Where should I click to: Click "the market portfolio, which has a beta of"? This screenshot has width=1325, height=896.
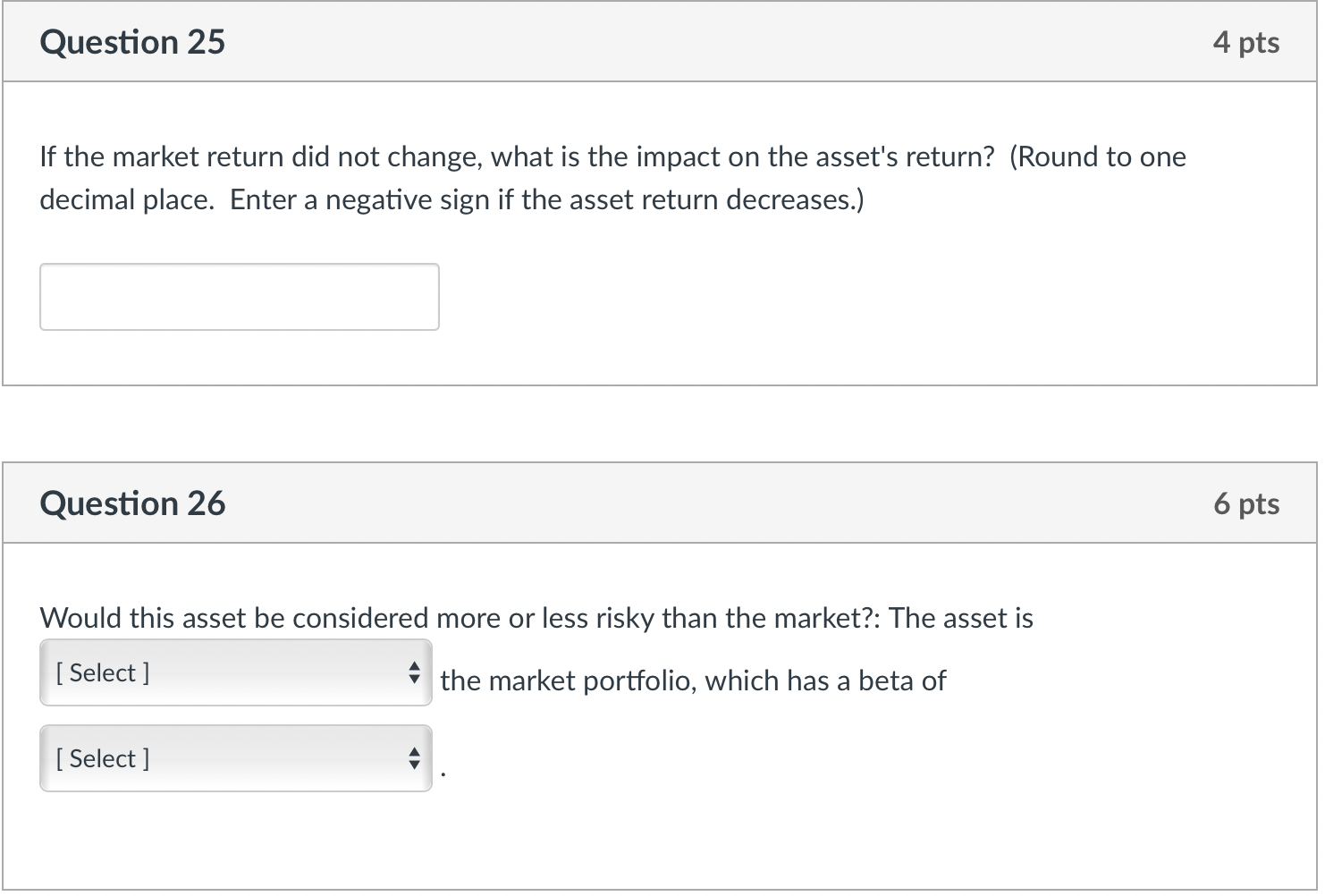pos(693,680)
